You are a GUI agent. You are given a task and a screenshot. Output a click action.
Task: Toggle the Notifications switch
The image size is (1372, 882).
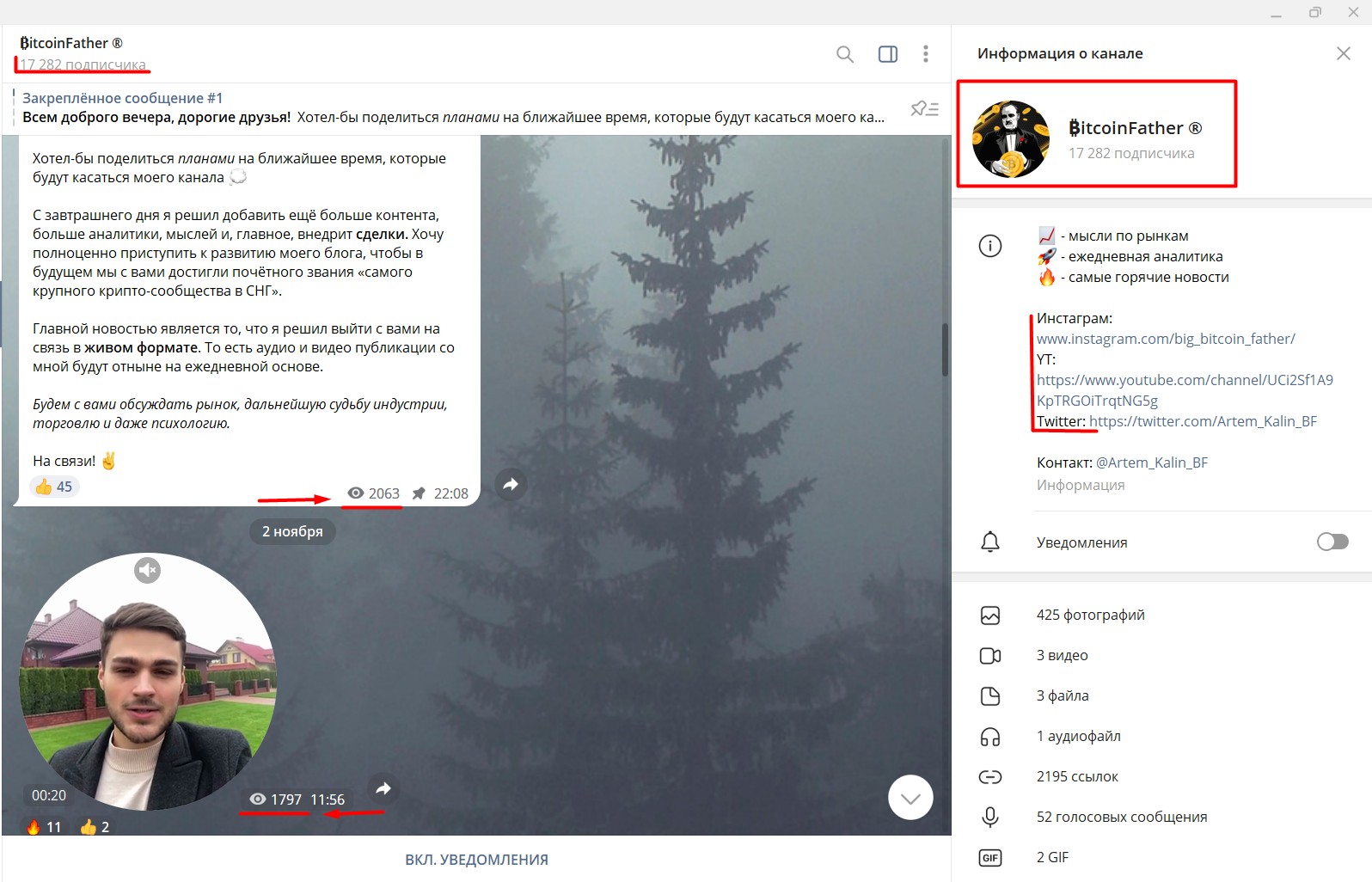[x=1332, y=542]
